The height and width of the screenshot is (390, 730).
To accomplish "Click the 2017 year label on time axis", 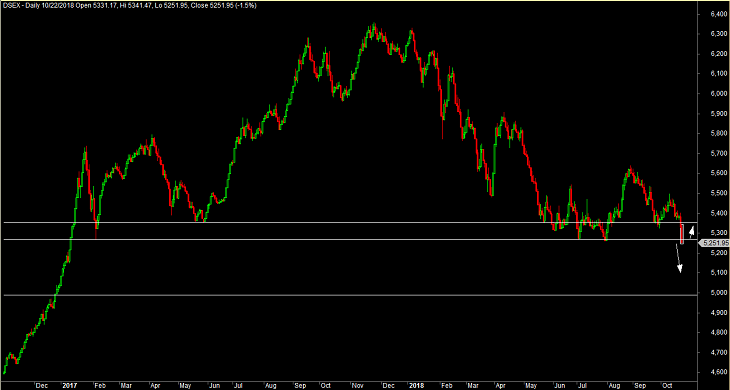I will tap(68, 386).
